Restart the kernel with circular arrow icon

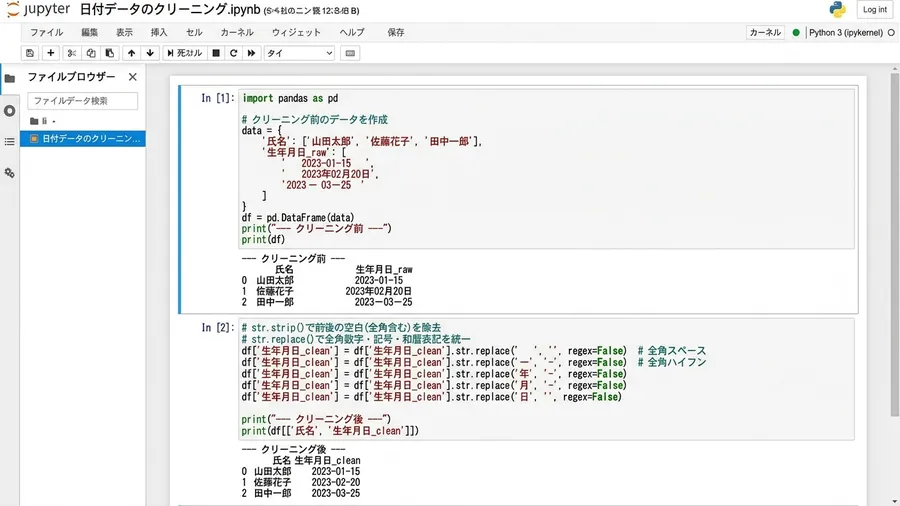[234, 53]
